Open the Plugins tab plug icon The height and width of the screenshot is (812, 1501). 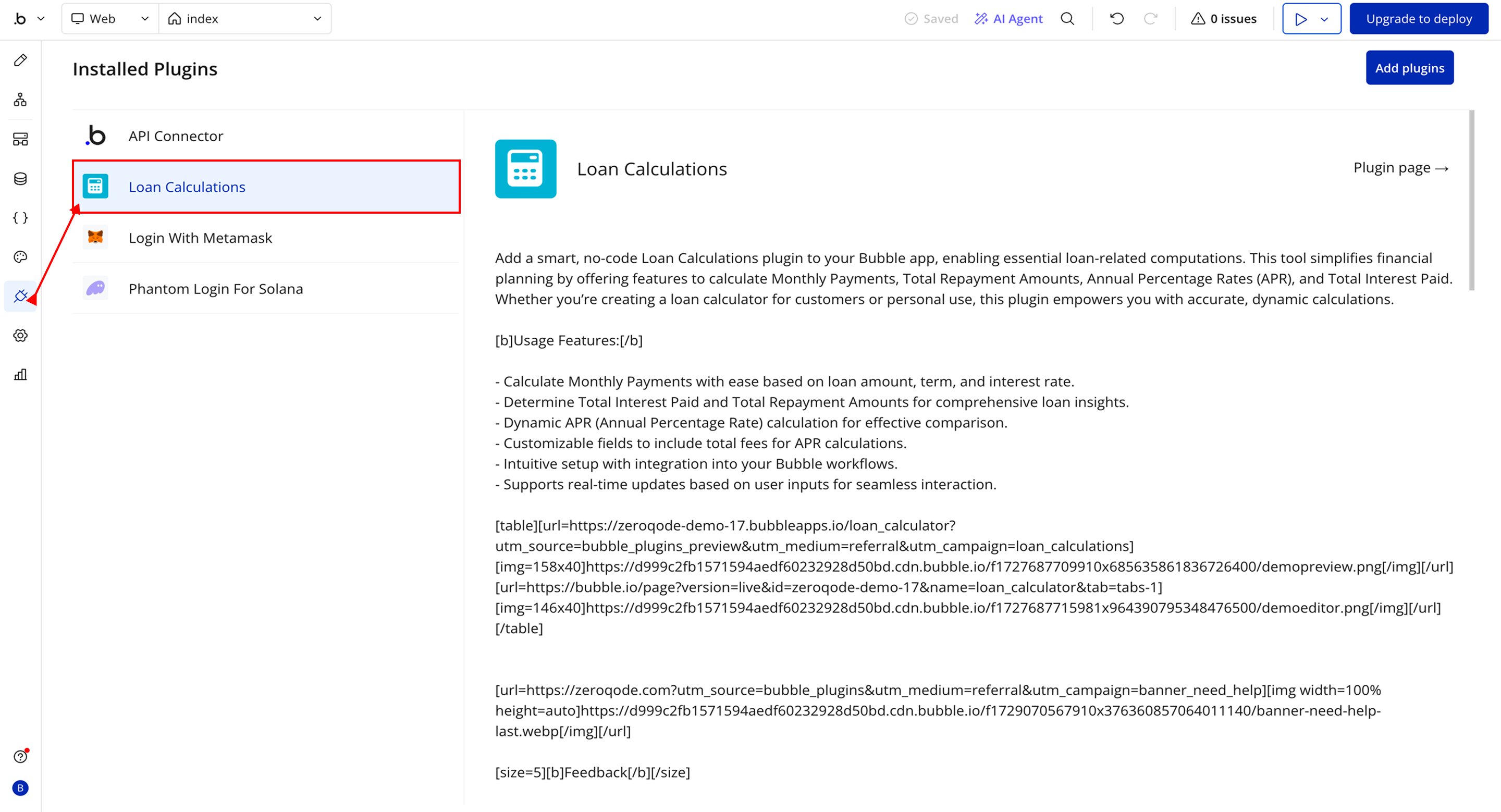[20, 296]
